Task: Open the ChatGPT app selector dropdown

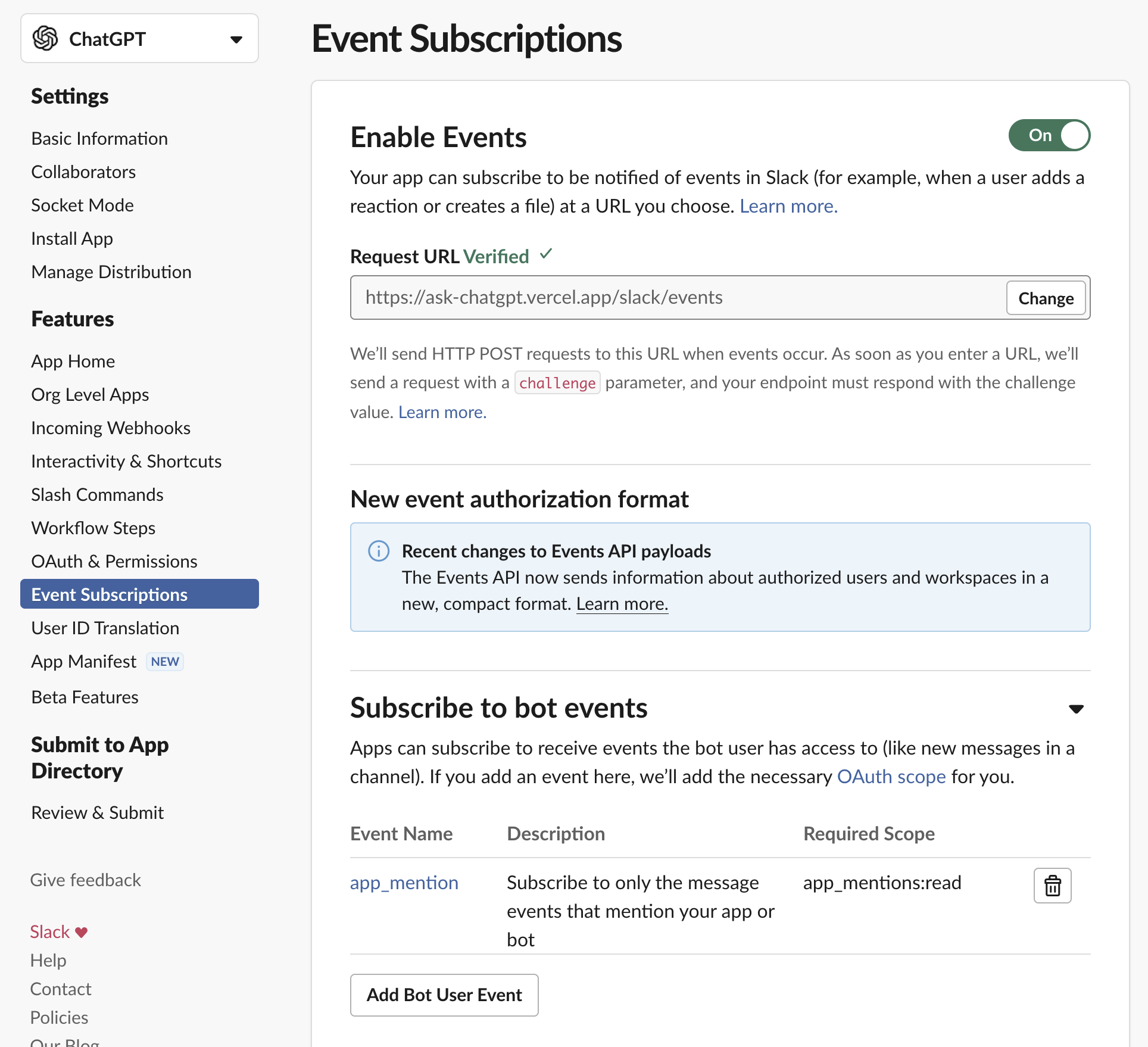Action: click(x=236, y=39)
